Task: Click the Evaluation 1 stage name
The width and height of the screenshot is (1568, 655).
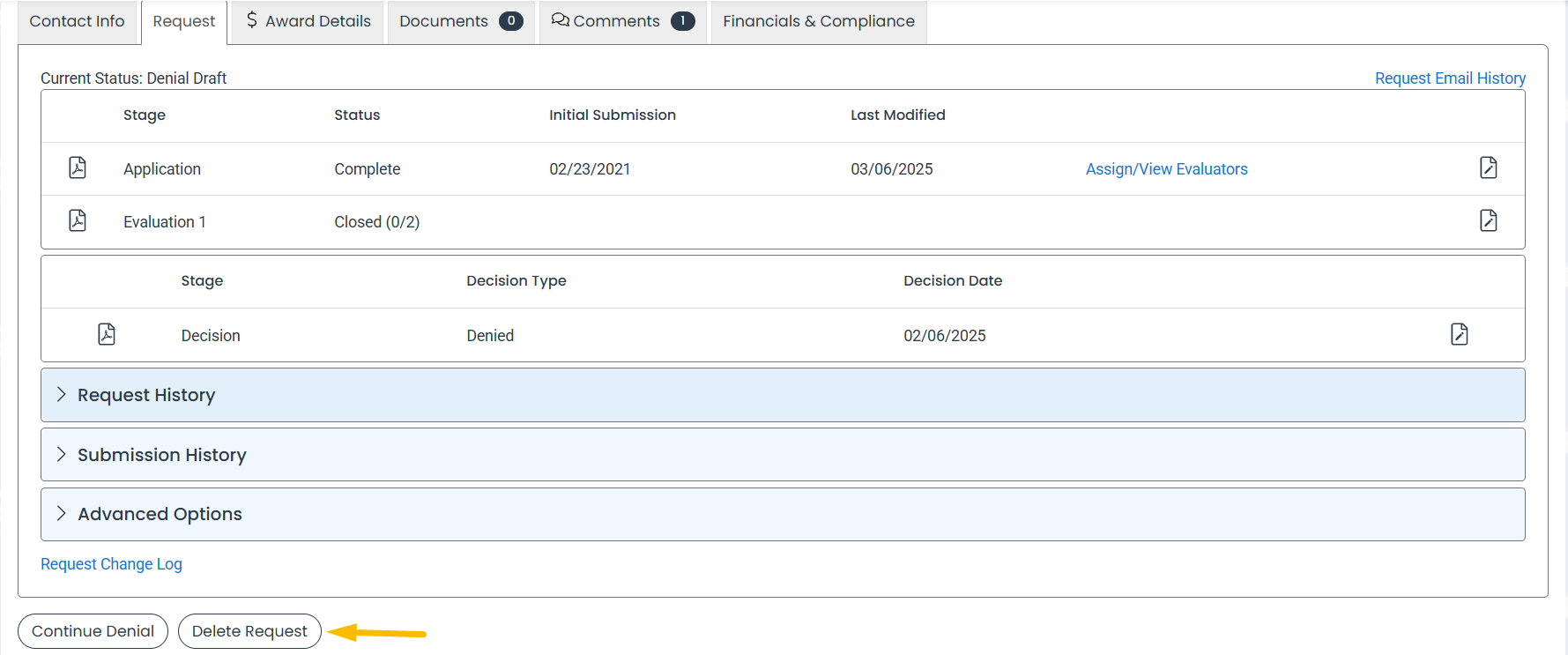Action: [x=164, y=222]
